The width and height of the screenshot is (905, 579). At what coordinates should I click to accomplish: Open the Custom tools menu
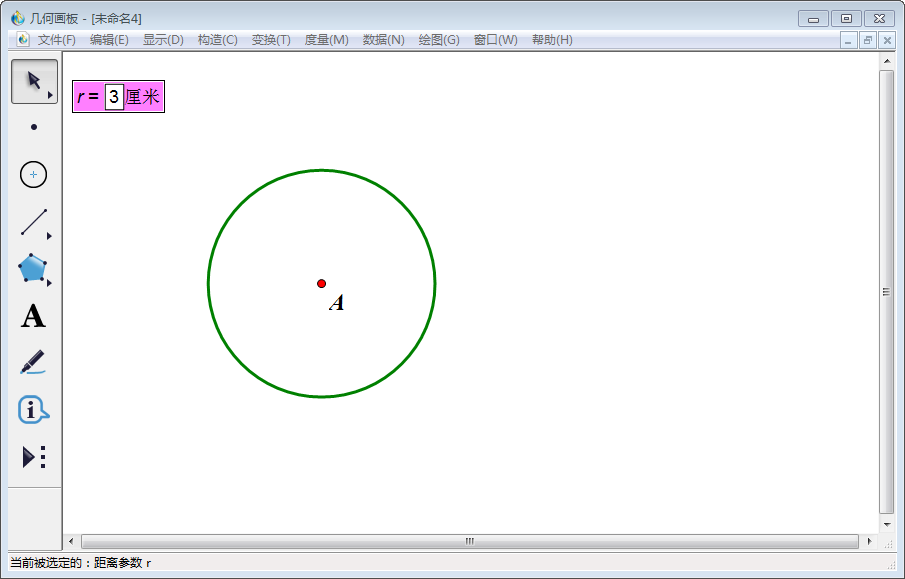[33, 457]
